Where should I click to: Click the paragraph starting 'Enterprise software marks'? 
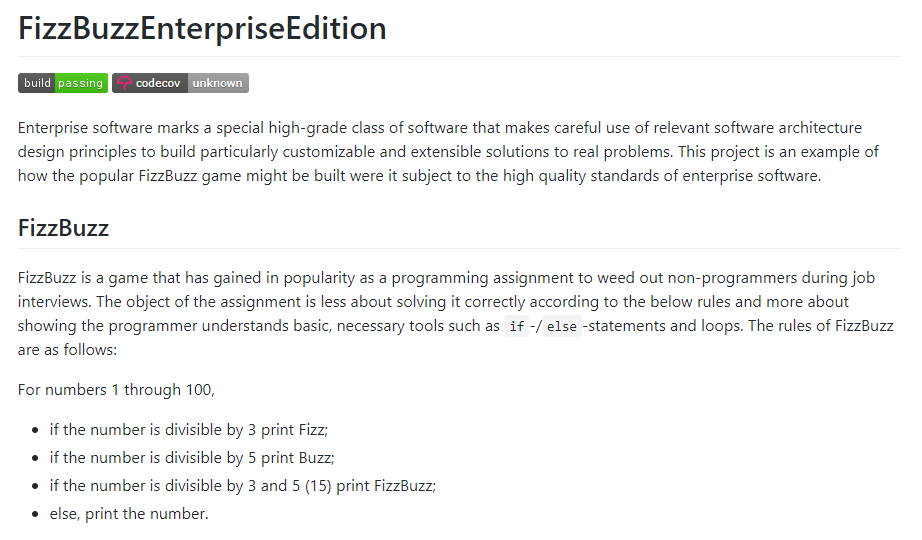point(448,152)
